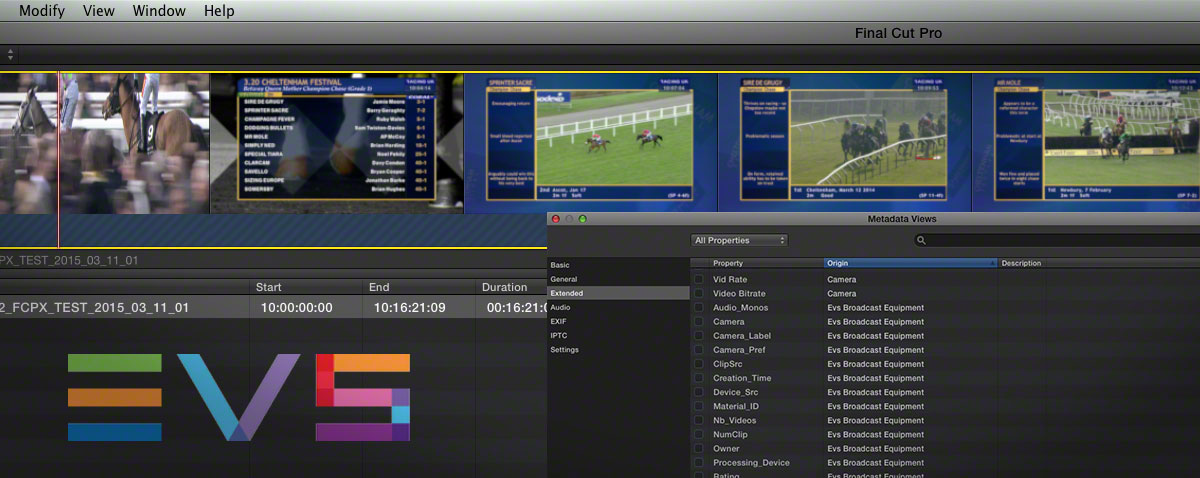Screen dimensions: 1200x478
Task: Select the Video Bitrate property name
Action: (737, 294)
